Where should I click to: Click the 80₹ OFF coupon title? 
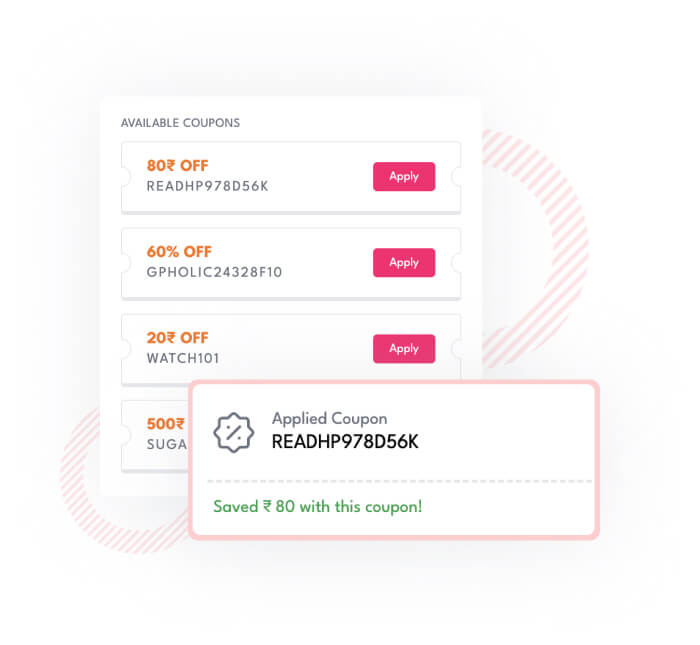tap(177, 166)
